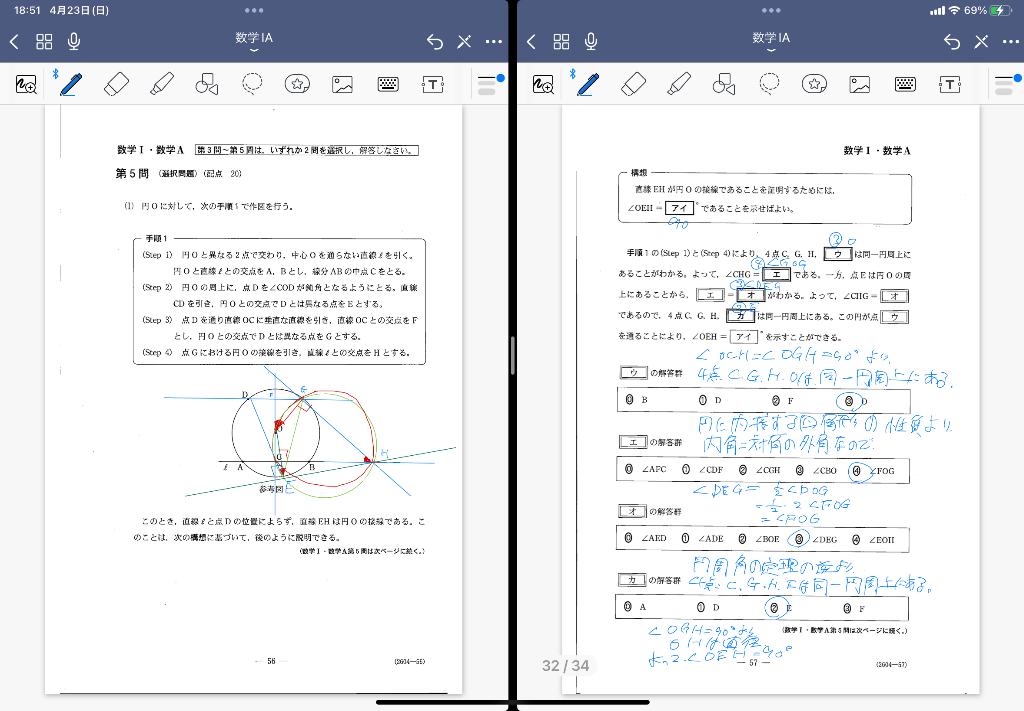Select the Eraser tool in right pane
This screenshot has width=1024, height=711.
632,84
